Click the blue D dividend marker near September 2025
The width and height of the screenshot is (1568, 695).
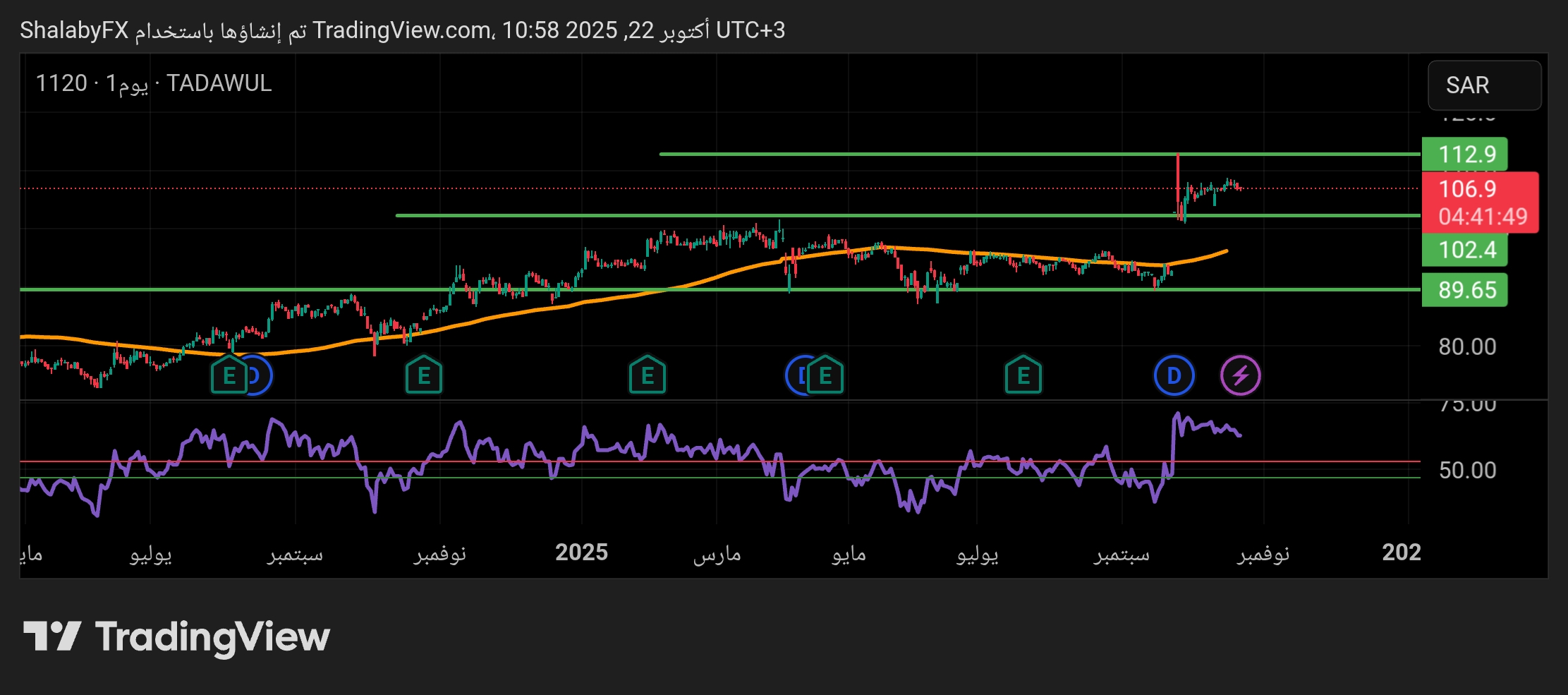tap(1174, 375)
